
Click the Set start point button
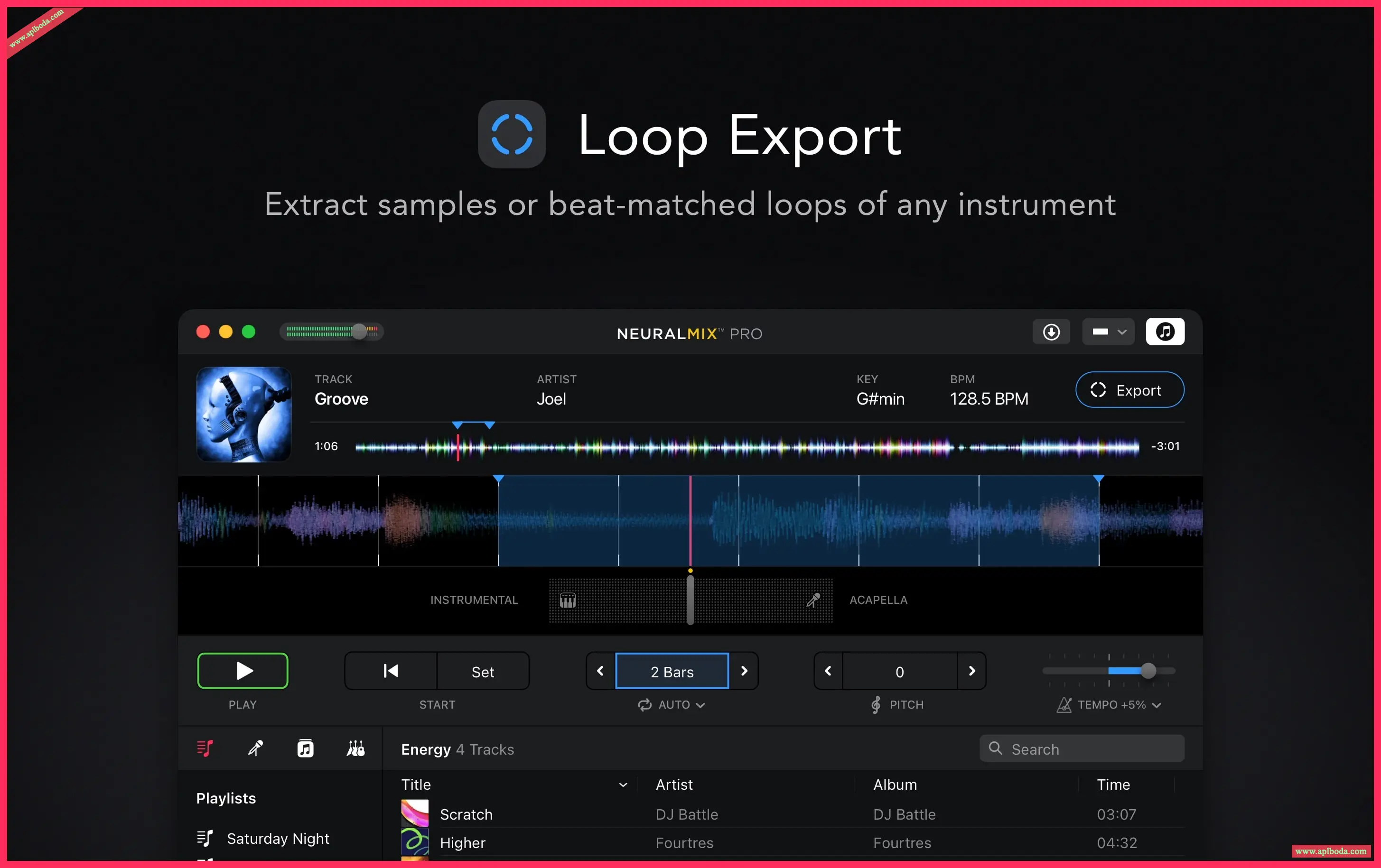click(x=482, y=671)
